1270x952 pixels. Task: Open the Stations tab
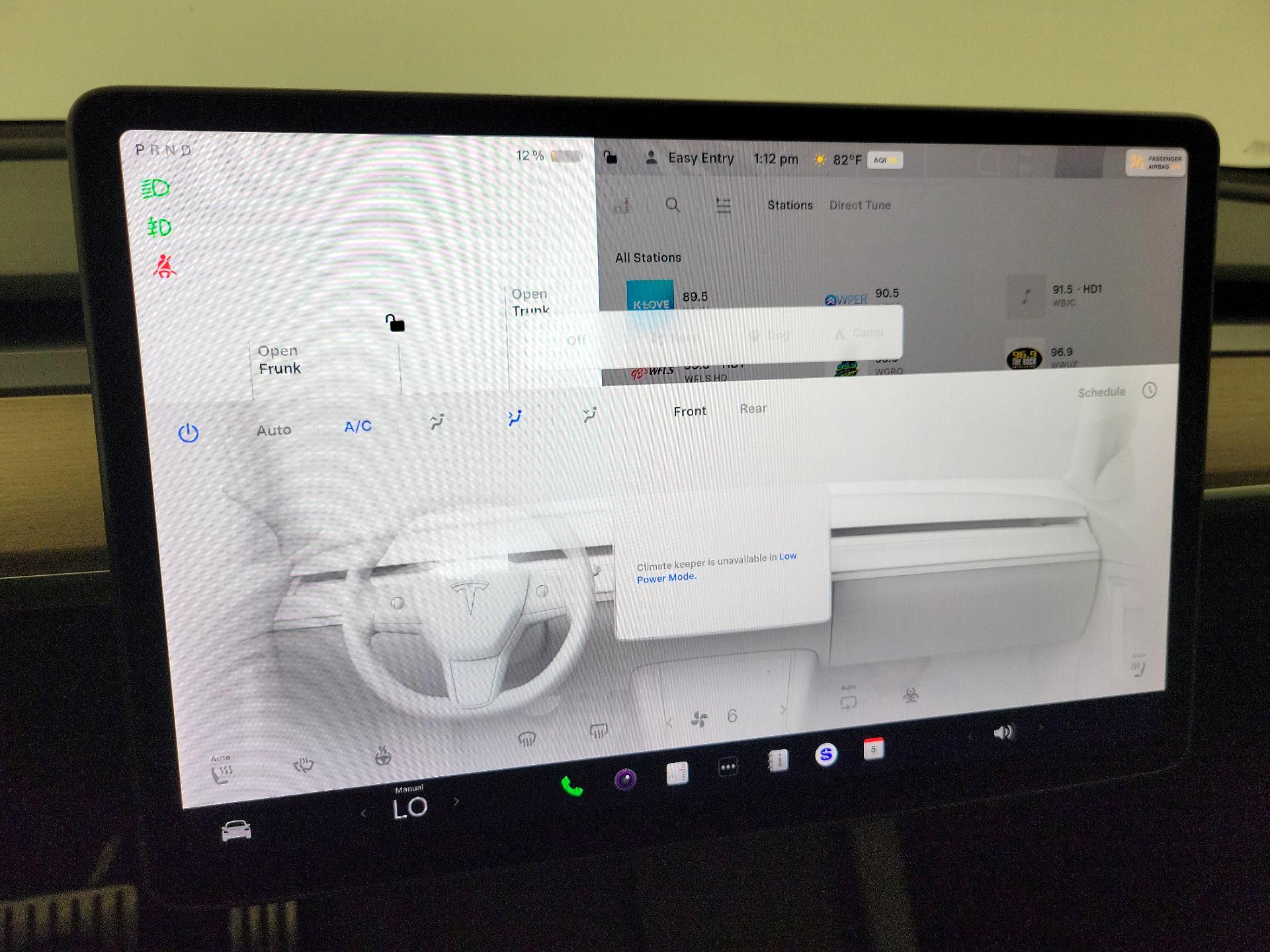point(790,206)
